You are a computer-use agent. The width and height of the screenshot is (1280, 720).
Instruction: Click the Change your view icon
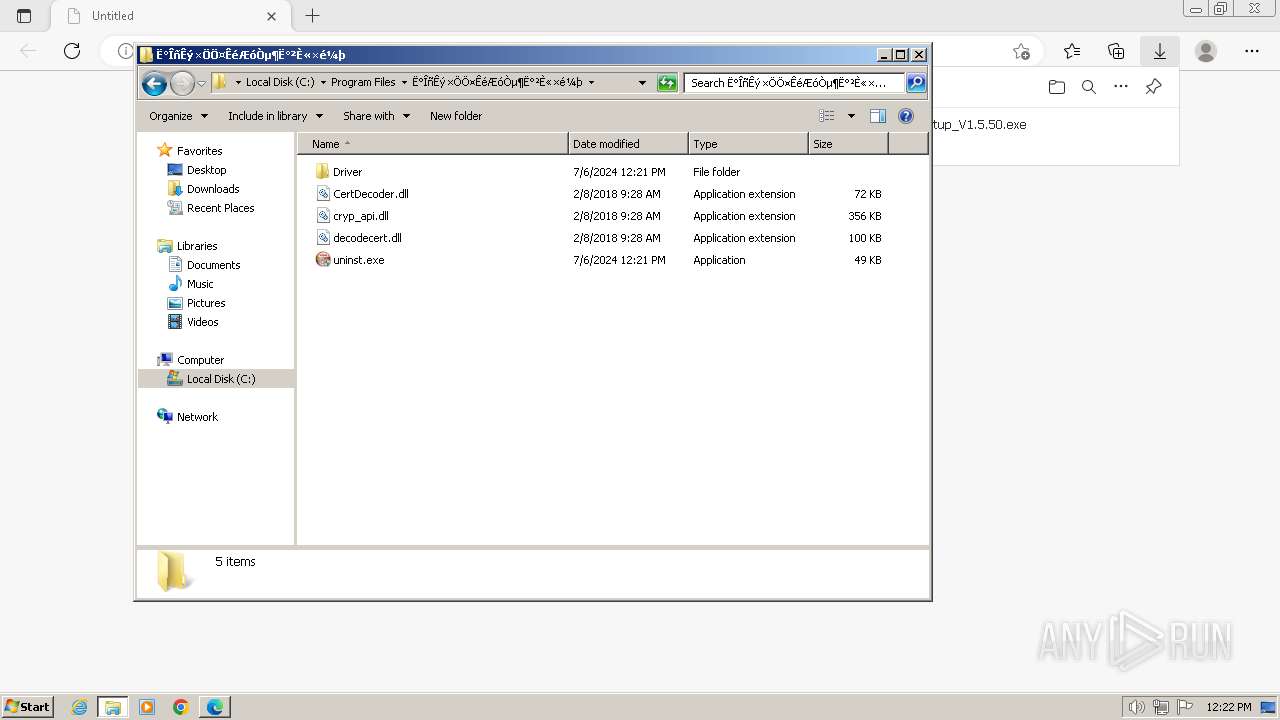pyautogui.click(x=827, y=116)
